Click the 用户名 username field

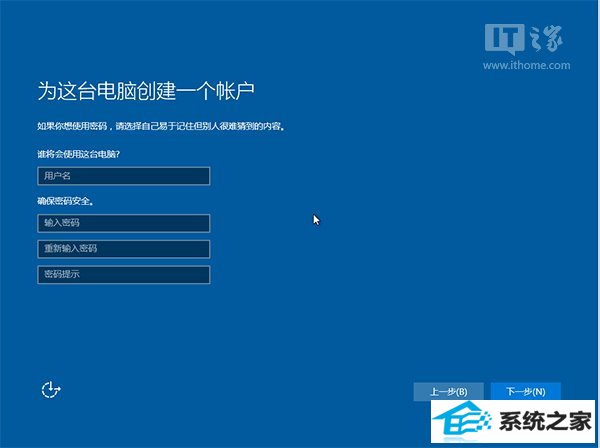pyautogui.click(x=124, y=176)
